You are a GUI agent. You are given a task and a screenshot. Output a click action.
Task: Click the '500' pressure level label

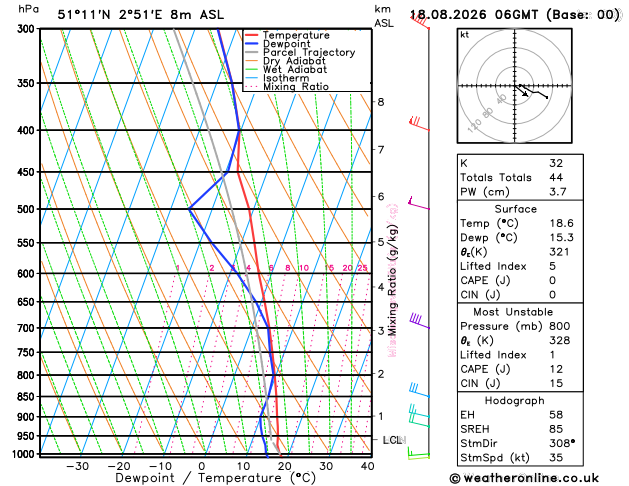28,209
